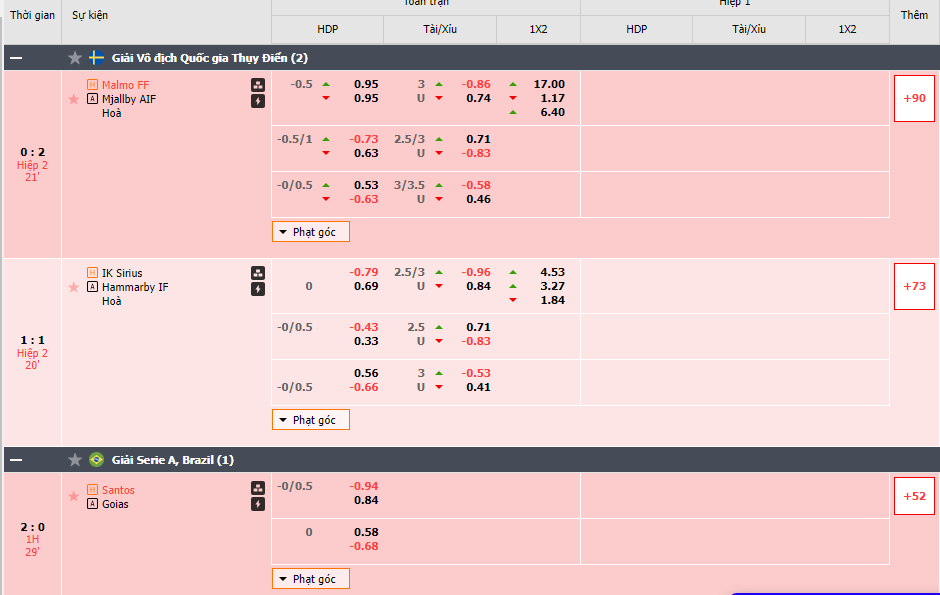This screenshot has width=940, height=595.
Task: Collapse the Serie A Brazil section
Action: coord(16,460)
